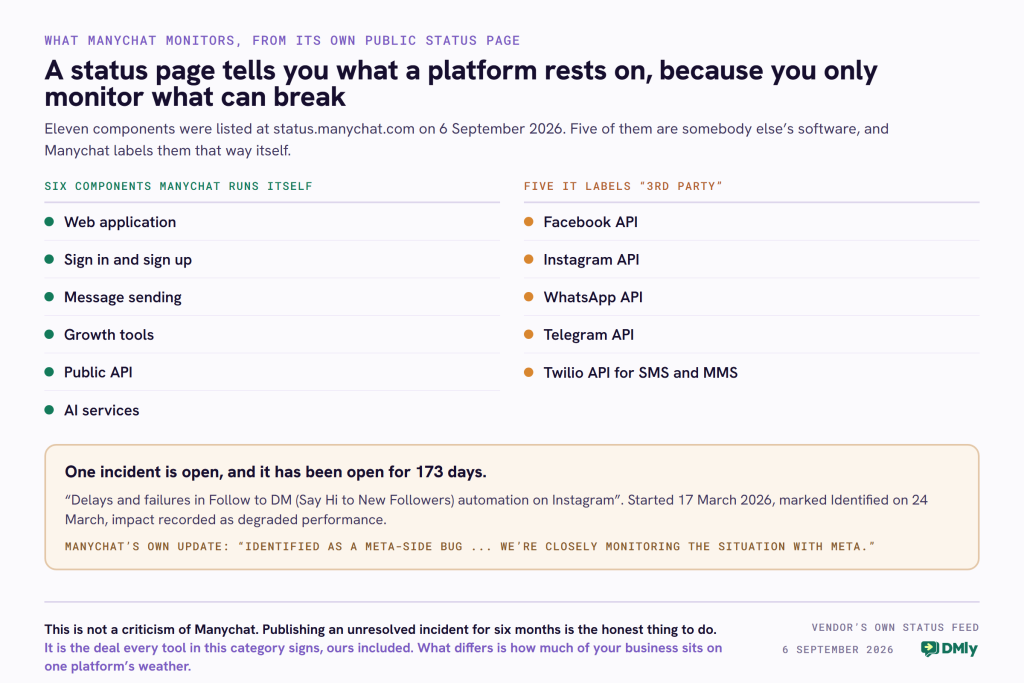Click the 'One incident is open' headline
This screenshot has height=683, width=1024.
coord(276,472)
